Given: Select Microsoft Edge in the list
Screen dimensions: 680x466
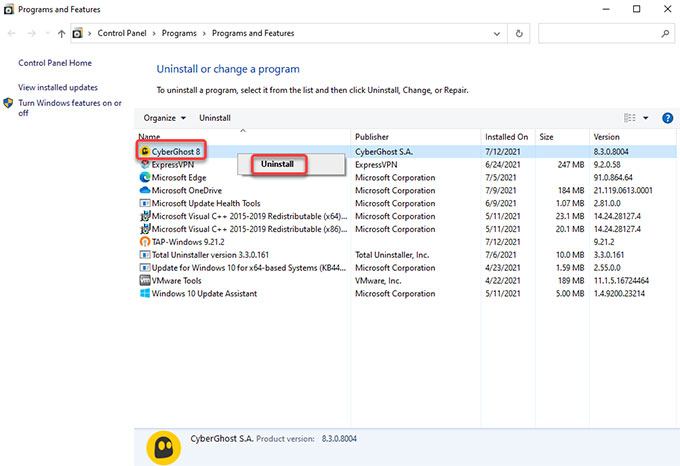Looking at the screenshot, I should [179, 178].
